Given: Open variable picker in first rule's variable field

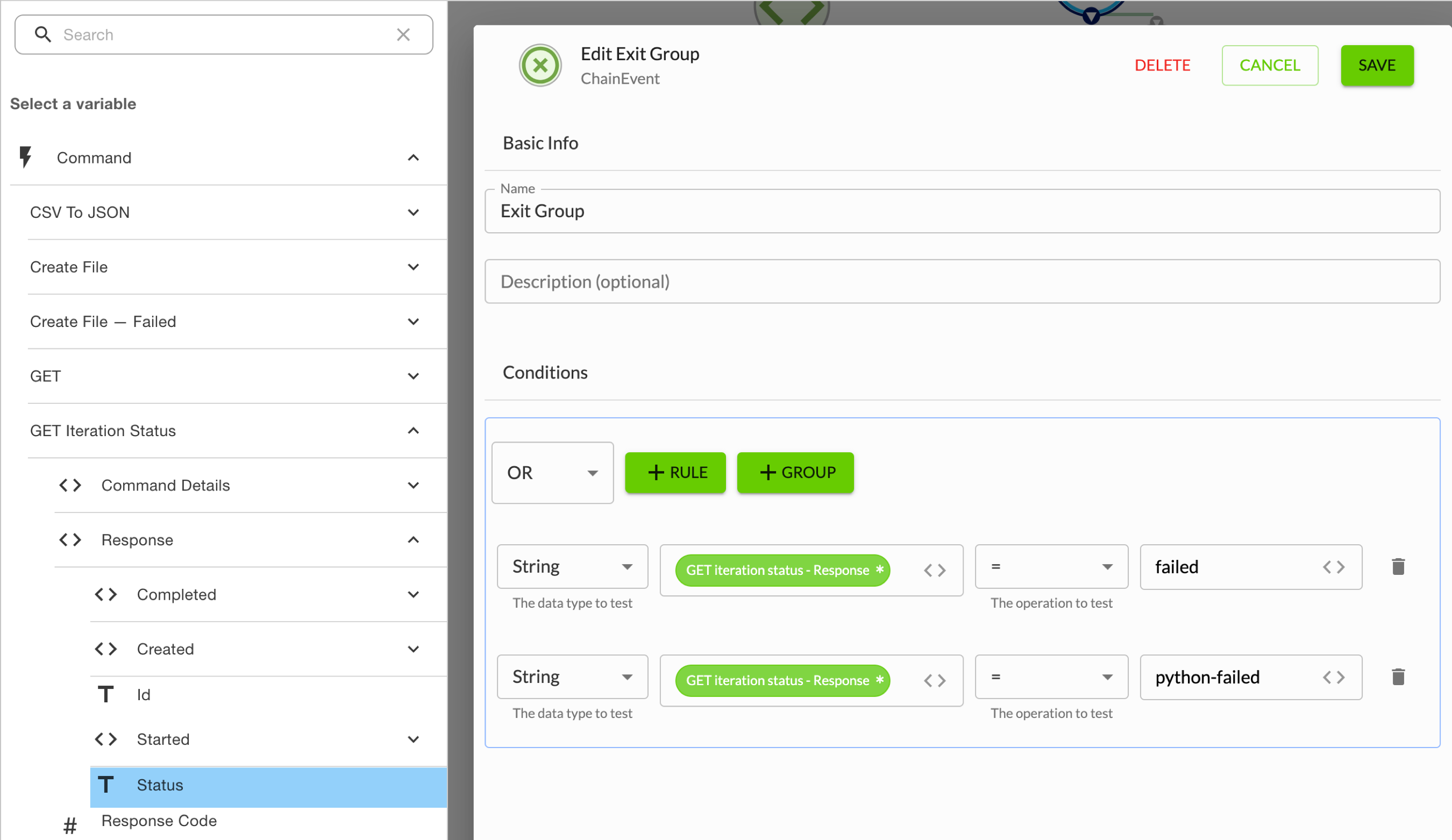Looking at the screenshot, I should coord(935,571).
